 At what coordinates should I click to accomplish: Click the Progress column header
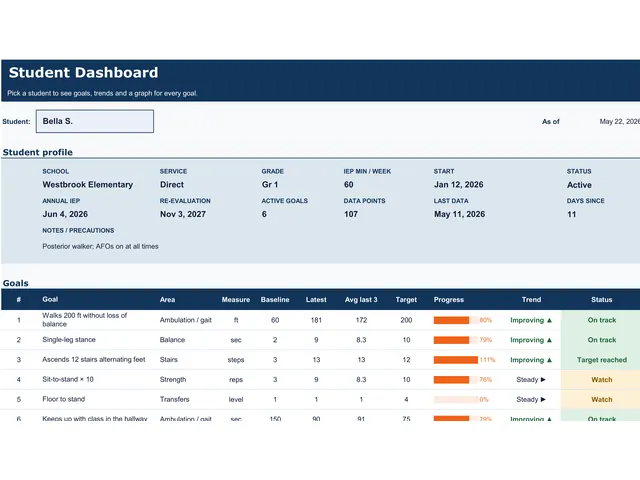pyautogui.click(x=449, y=300)
